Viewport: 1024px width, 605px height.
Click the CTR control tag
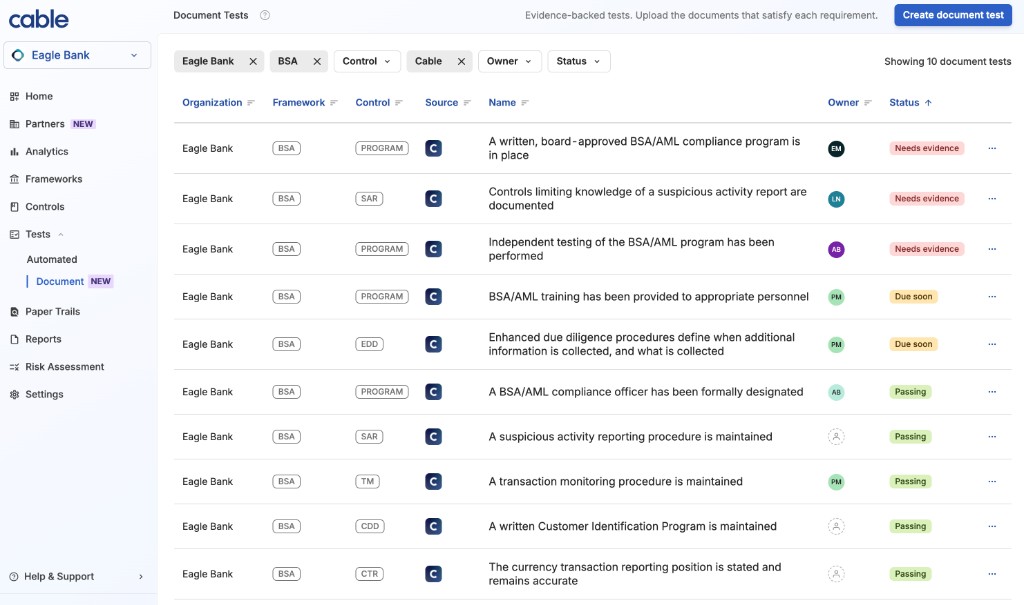(370, 574)
